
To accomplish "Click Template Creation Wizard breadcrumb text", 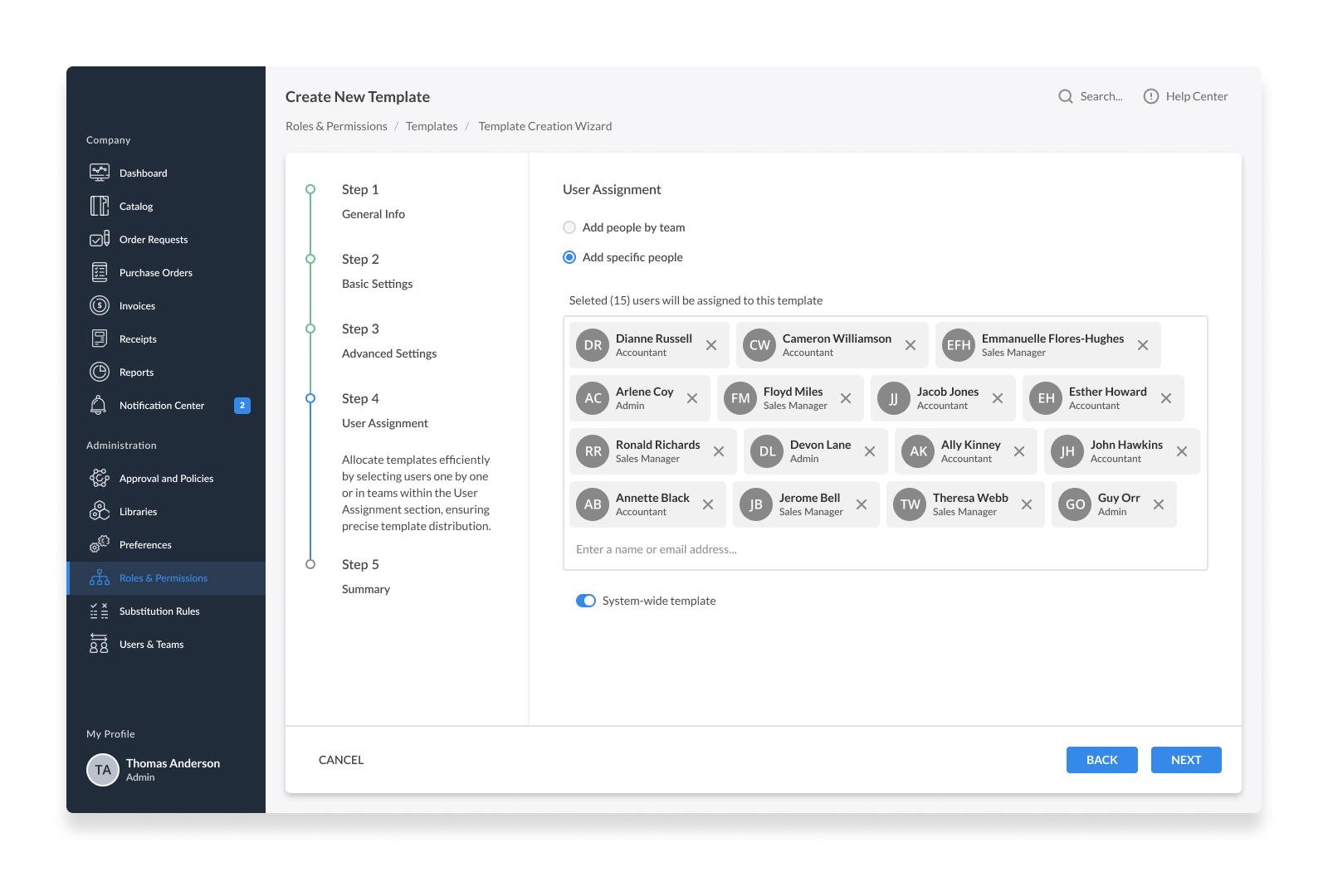I will 545,126.
